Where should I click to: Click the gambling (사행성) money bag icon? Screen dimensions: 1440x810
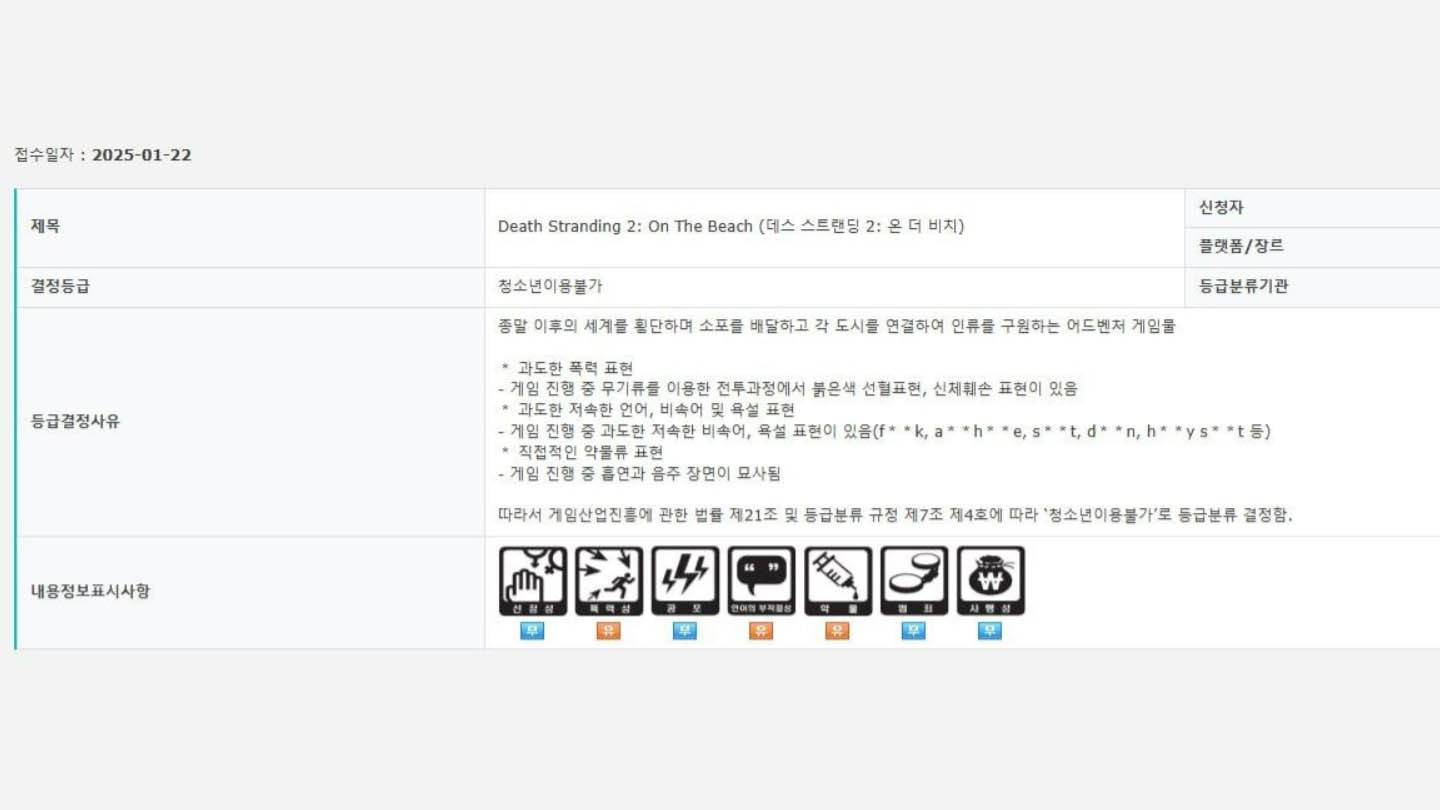click(990, 581)
